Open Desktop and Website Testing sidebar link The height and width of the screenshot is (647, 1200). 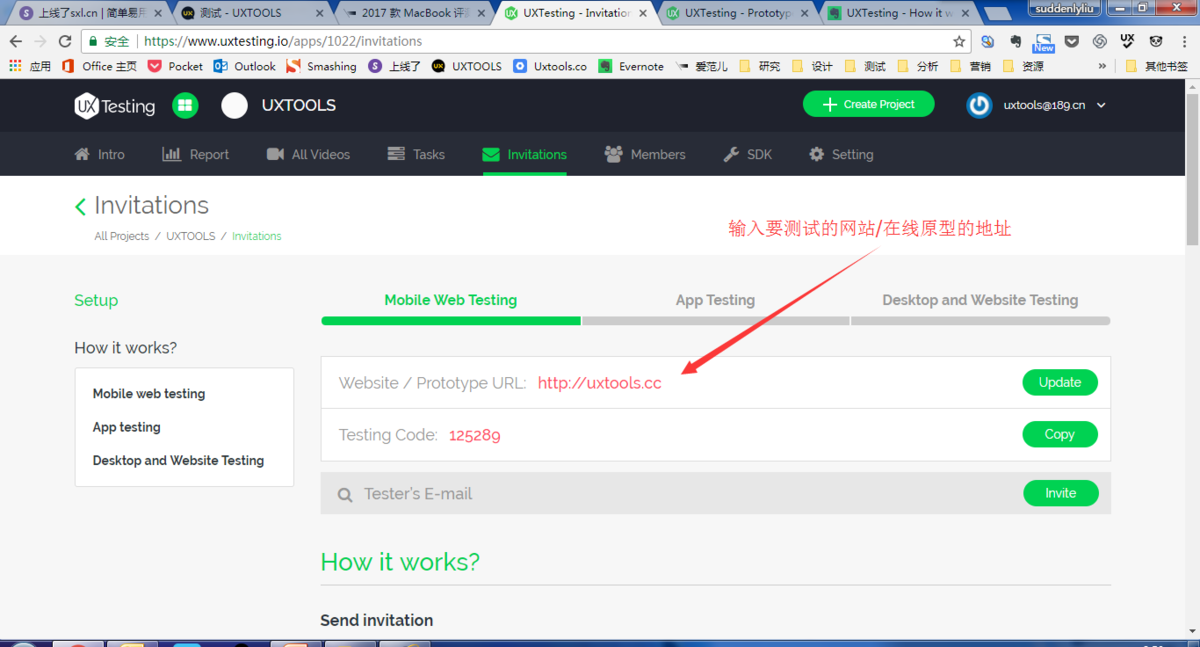(x=178, y=460)
